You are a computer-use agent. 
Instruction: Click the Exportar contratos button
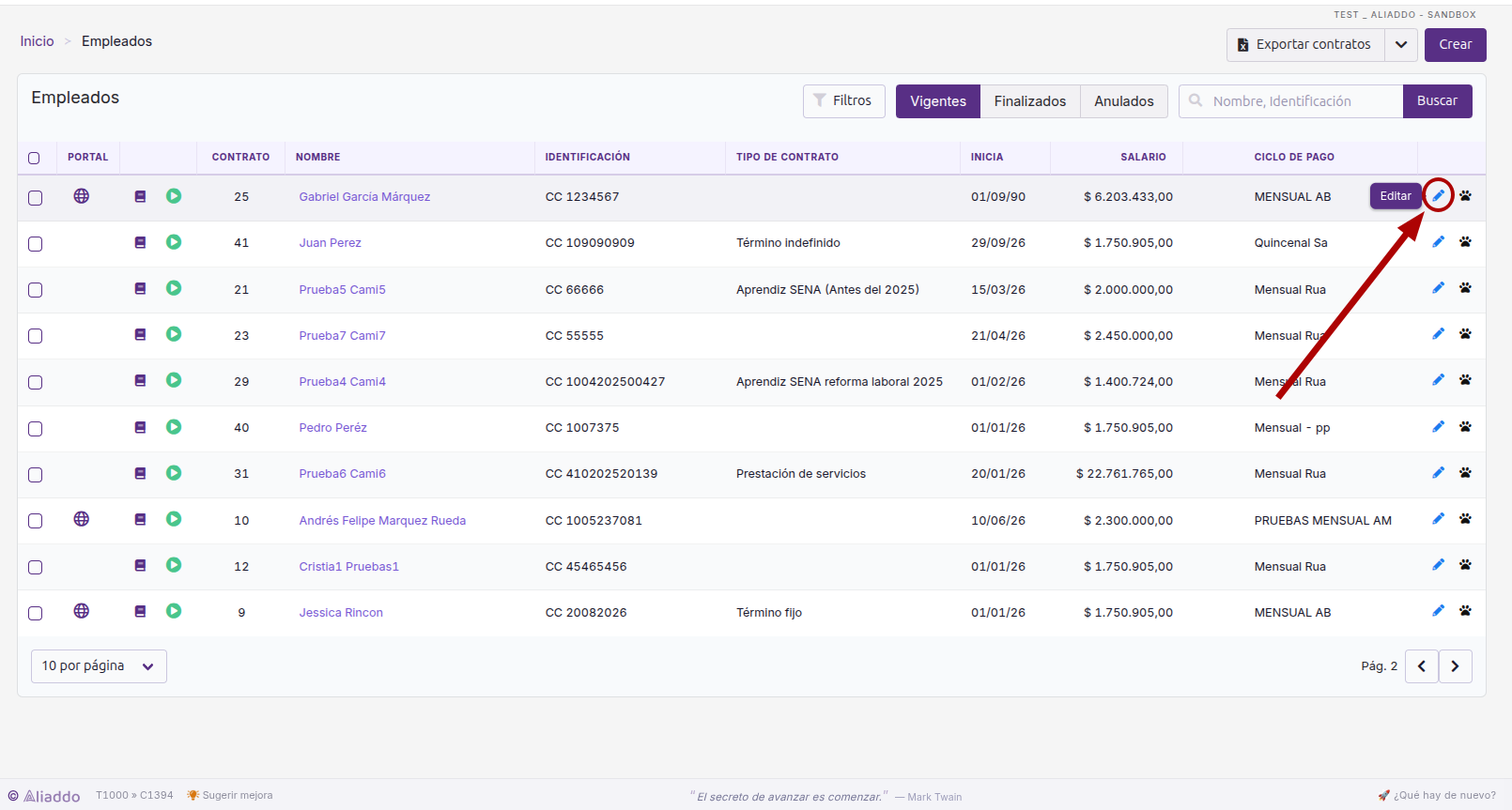(1305, 45)
